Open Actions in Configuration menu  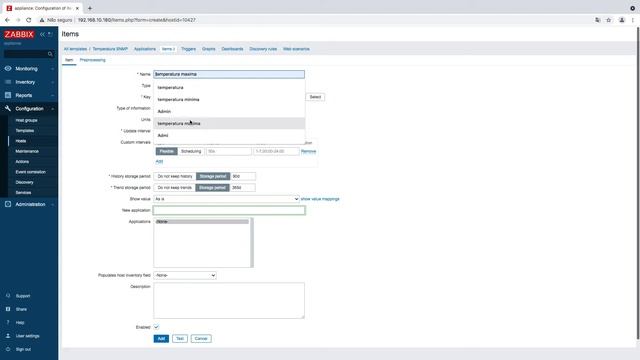[22, 162]
